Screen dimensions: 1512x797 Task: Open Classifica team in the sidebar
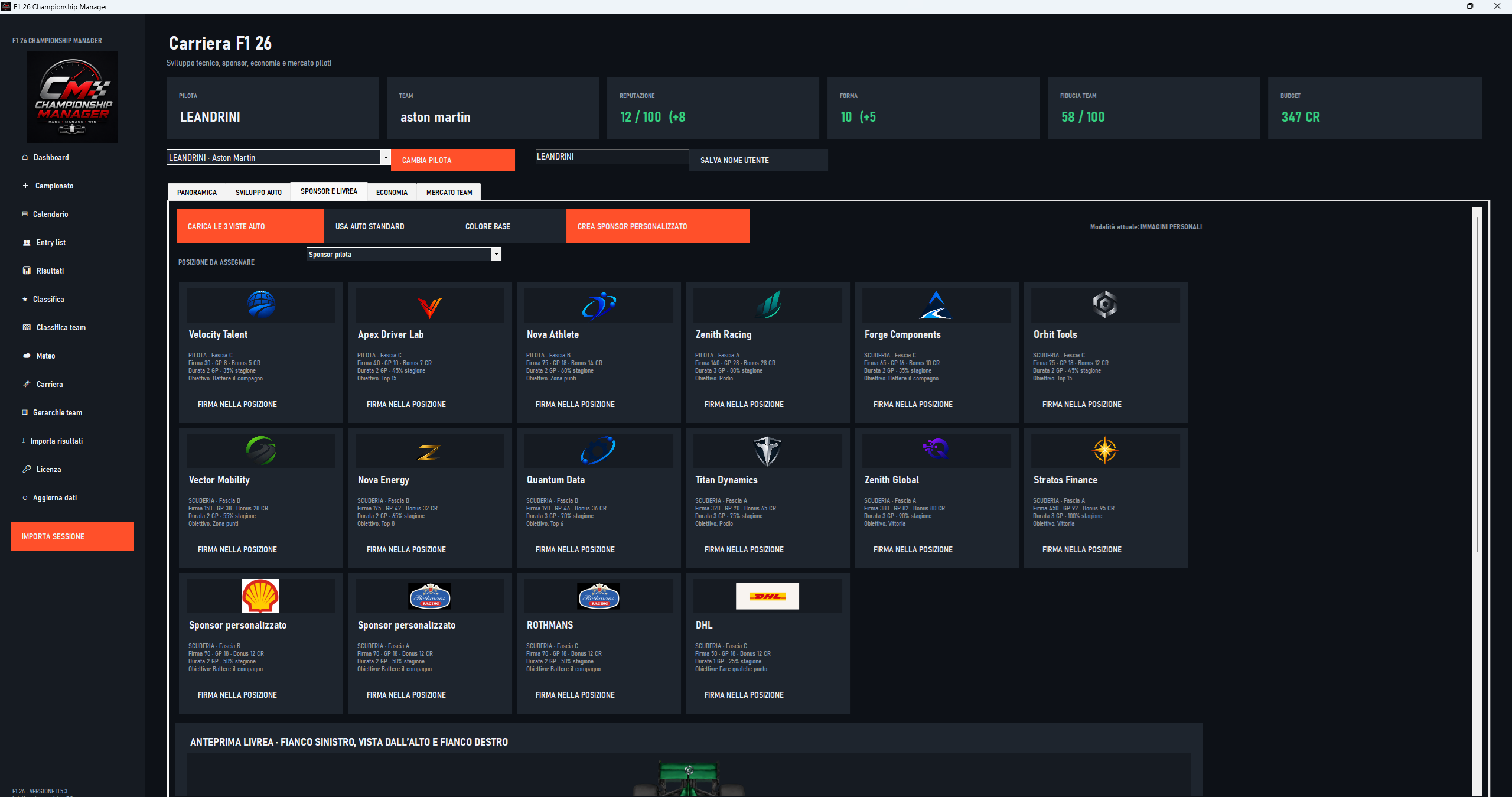pos(61,327)
